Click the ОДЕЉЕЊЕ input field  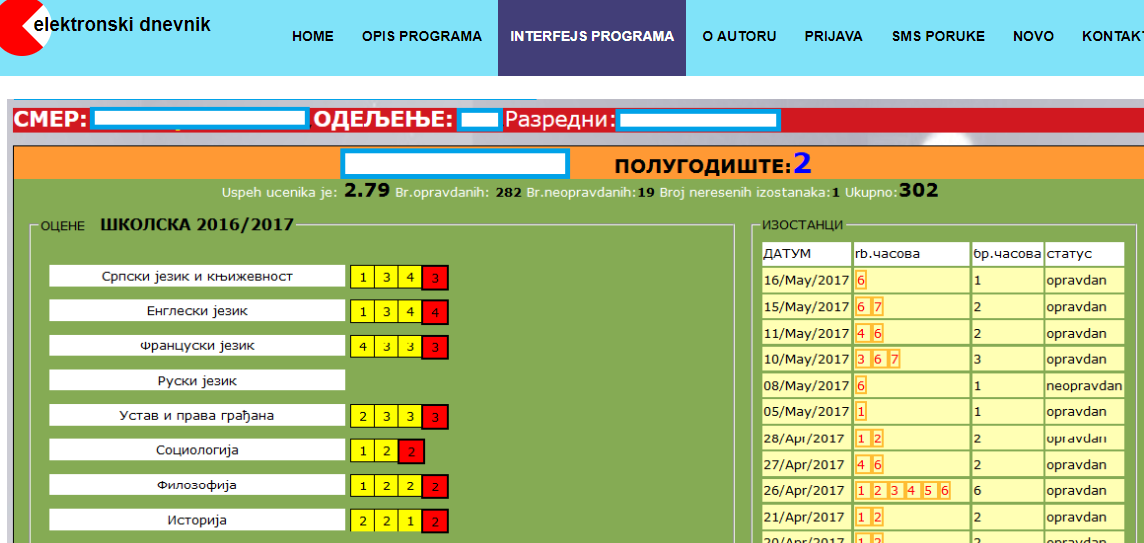point(480,120)
